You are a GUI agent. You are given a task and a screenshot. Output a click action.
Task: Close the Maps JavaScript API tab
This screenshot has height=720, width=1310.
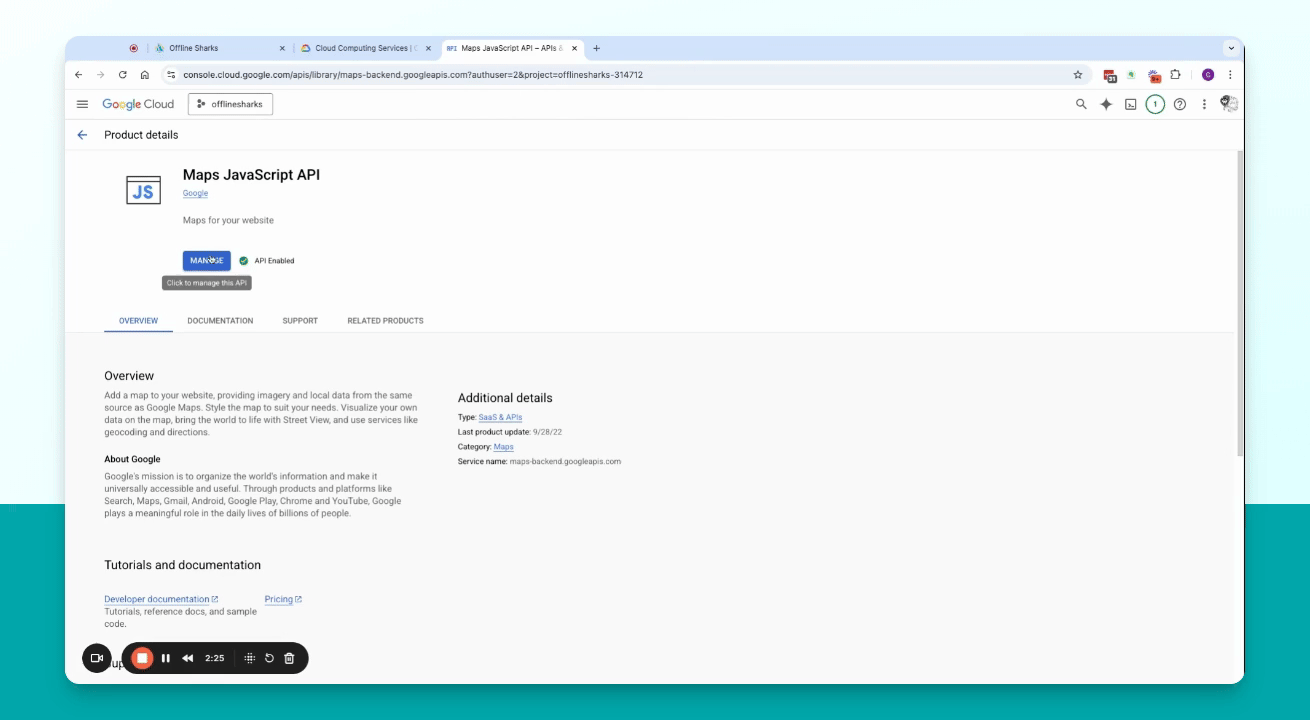574,48
